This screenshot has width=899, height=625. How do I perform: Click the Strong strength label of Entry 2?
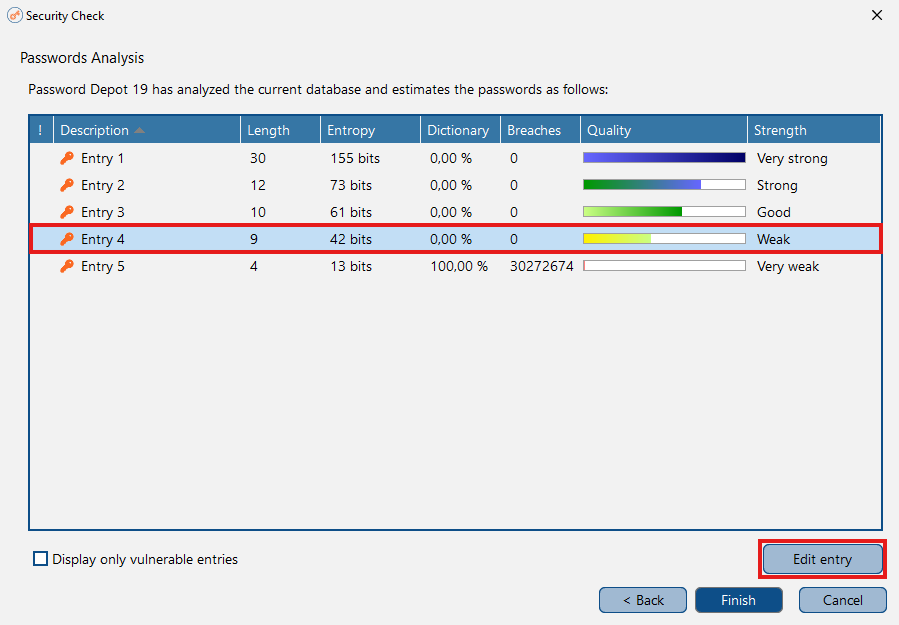click(777, 186)
